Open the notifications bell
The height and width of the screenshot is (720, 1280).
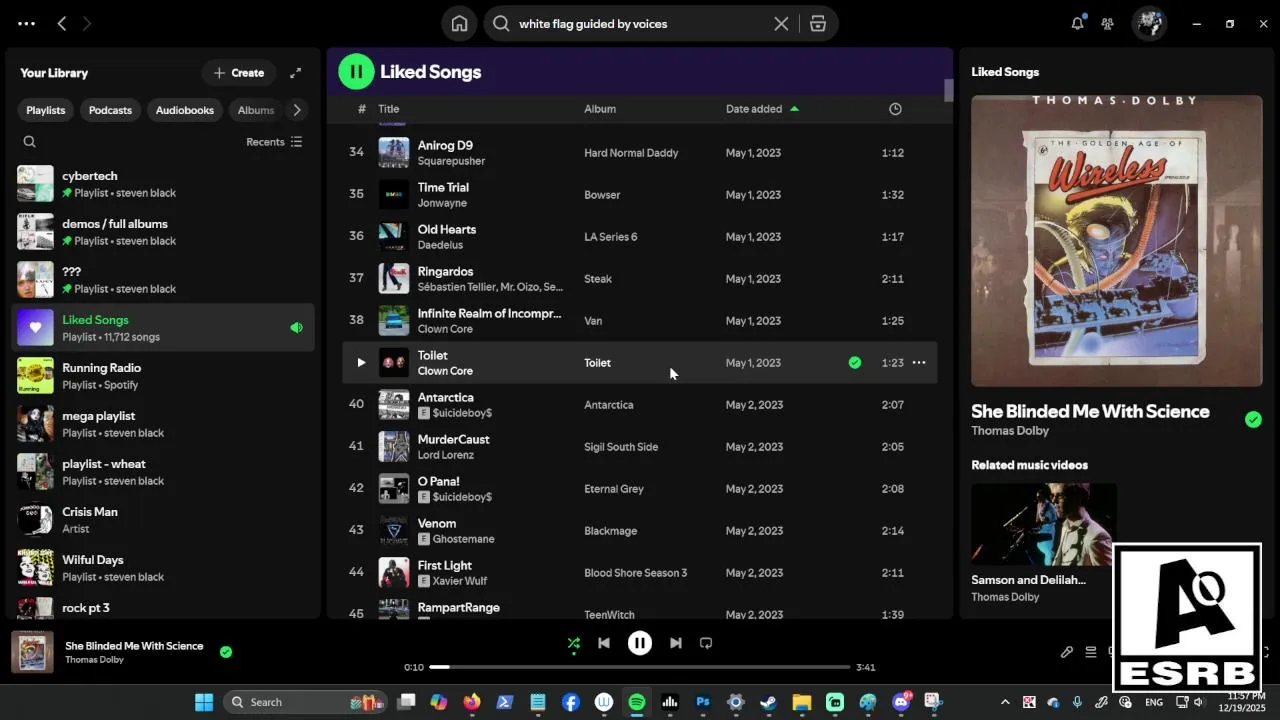point(1077,23)
